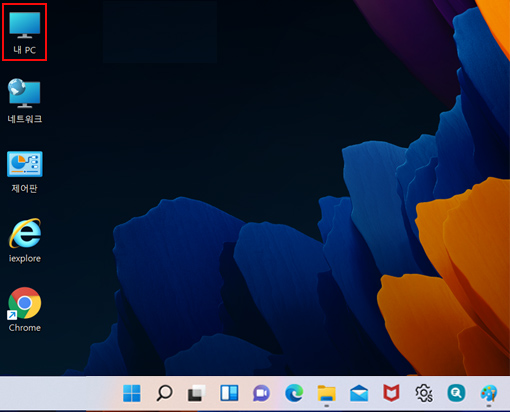Click the '제어판' text label

pyautogui.click(x=25, y=188)
